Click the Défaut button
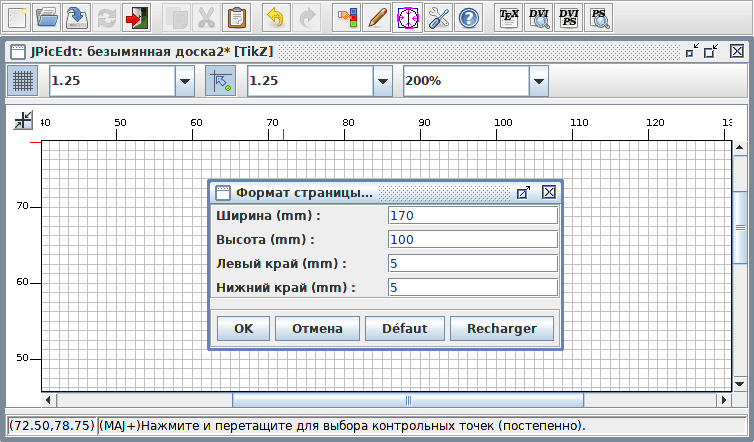This screenshot has width=754, height=442. tap(405, 328)
